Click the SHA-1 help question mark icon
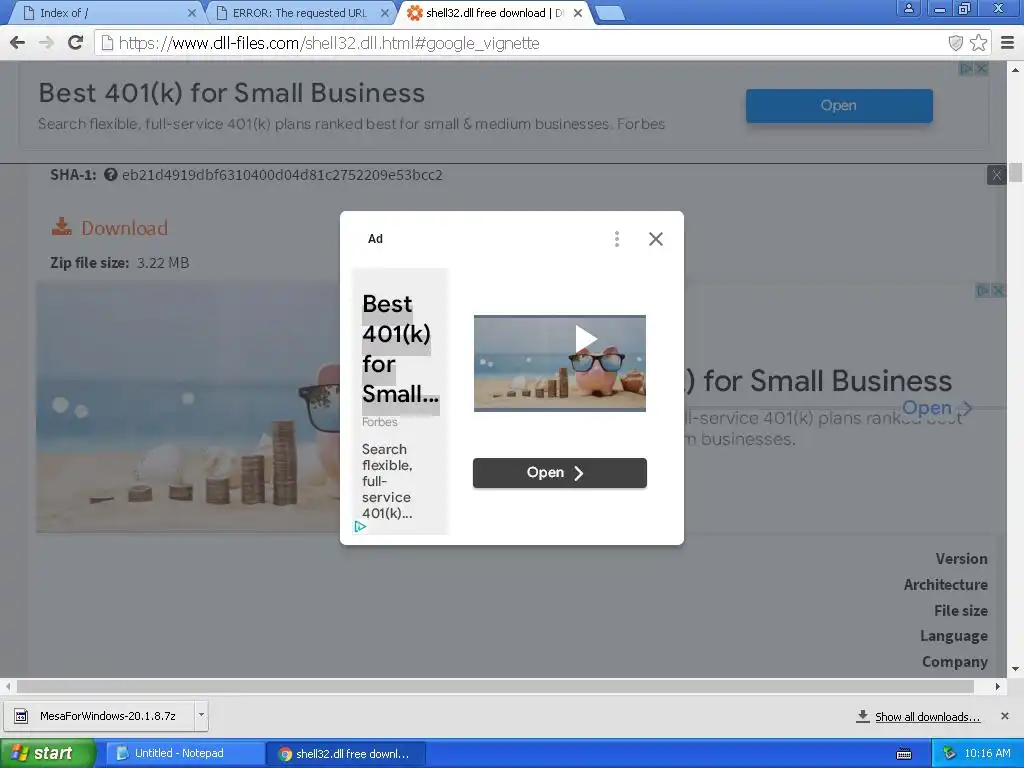The height and width of the screenshot is (768, 1024). coord(110,174)
